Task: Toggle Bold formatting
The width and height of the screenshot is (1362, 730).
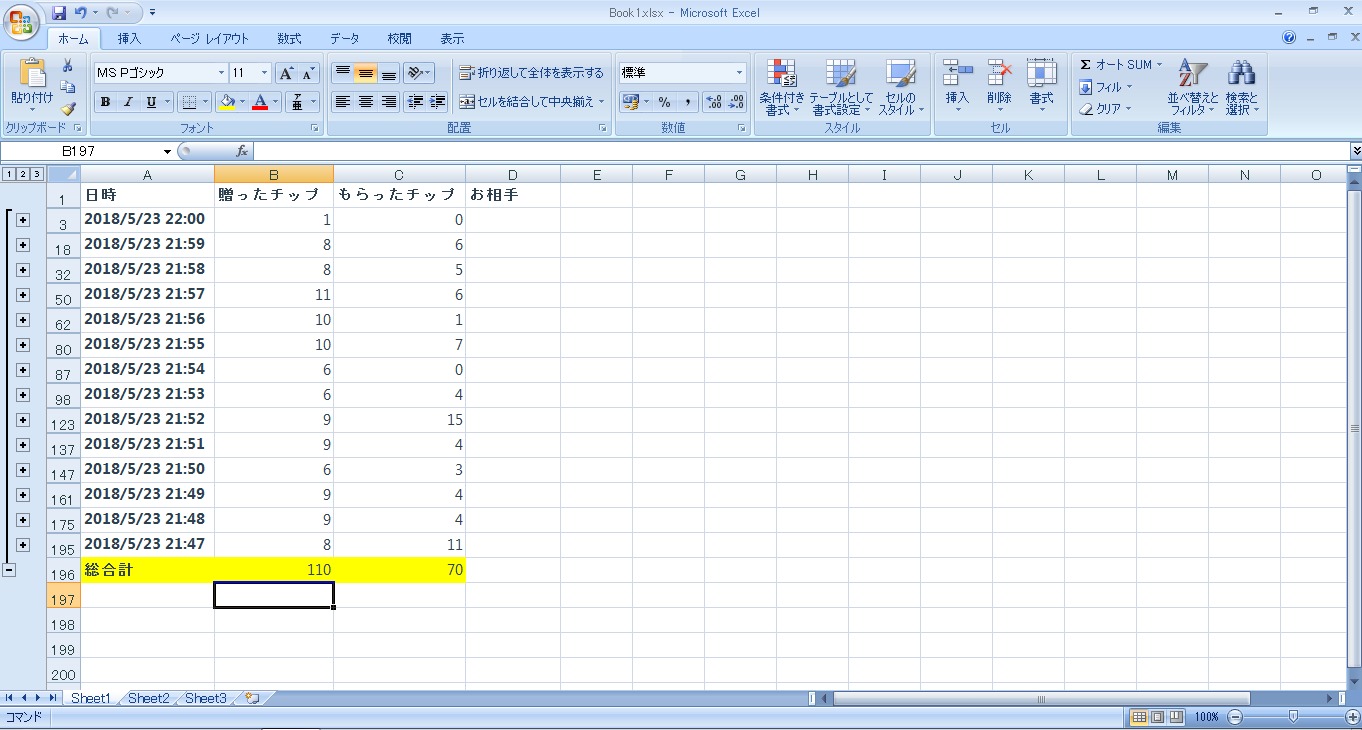Action: [105, 102]
